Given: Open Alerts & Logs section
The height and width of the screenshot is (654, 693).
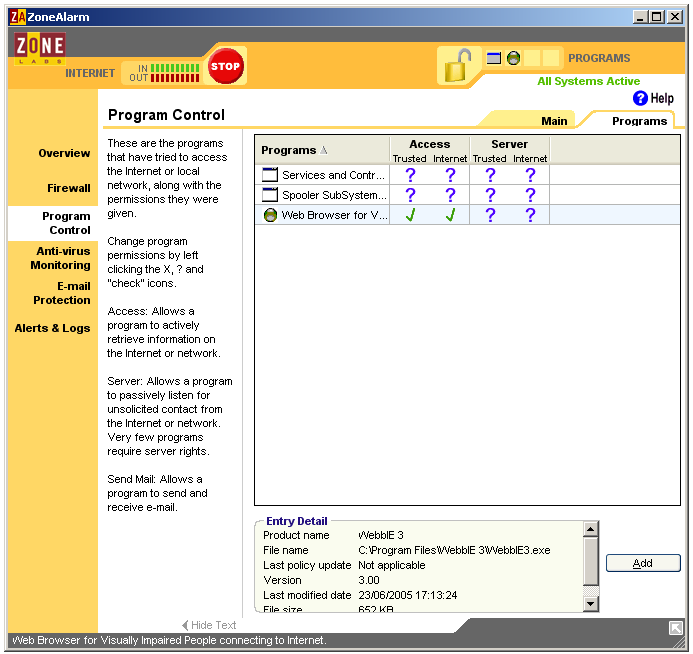Looking at the screenshot, I should point(52,328).
